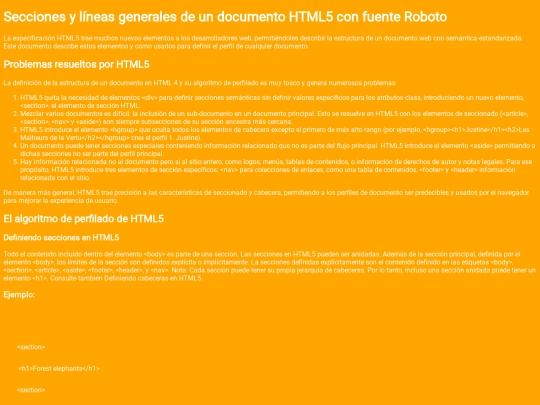Click the first '<section>' code line
The height and width of the screenshot is (405, 540).
(31, 347)
